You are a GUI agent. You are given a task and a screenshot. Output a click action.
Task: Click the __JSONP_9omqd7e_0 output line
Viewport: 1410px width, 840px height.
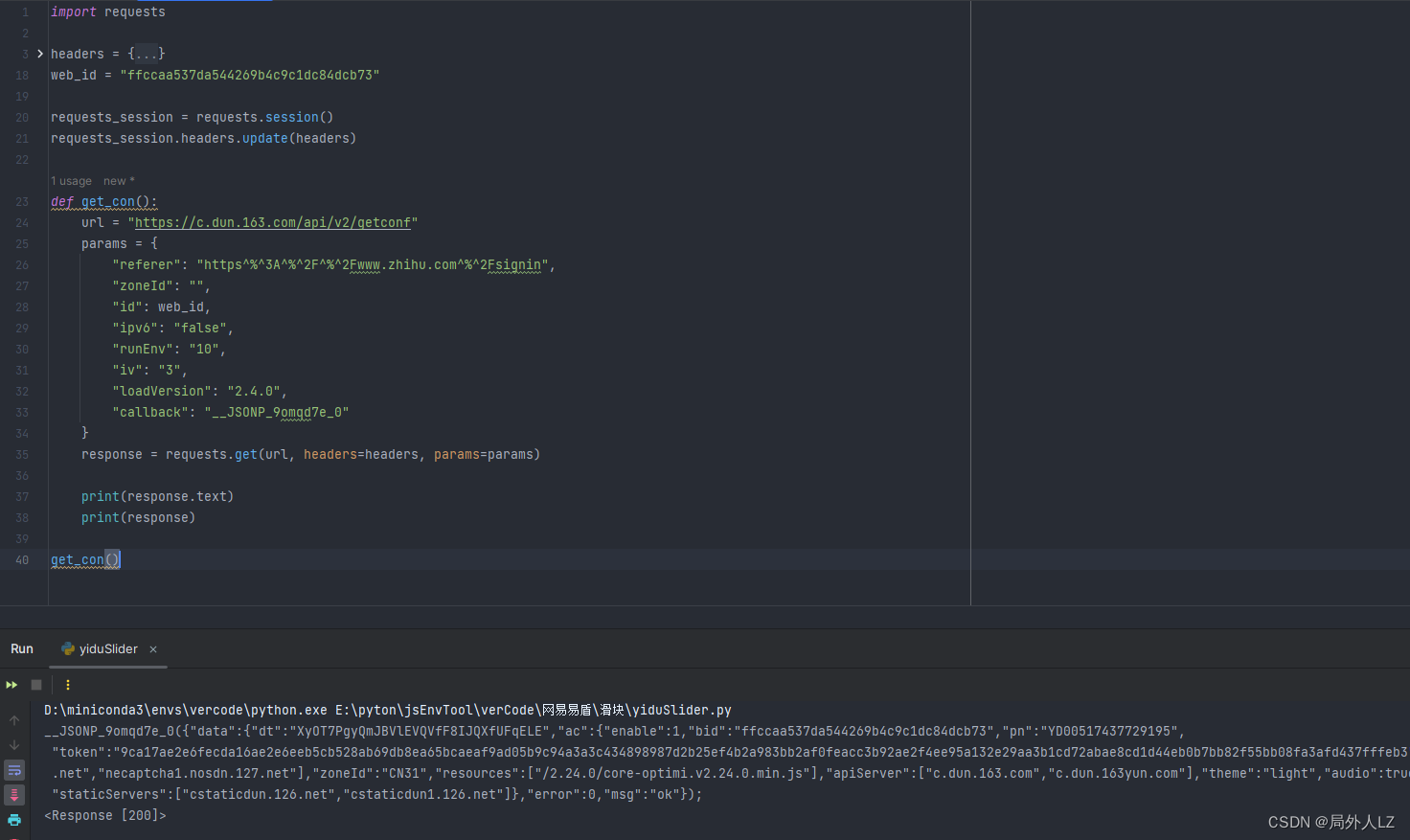(x=615, y=731)
